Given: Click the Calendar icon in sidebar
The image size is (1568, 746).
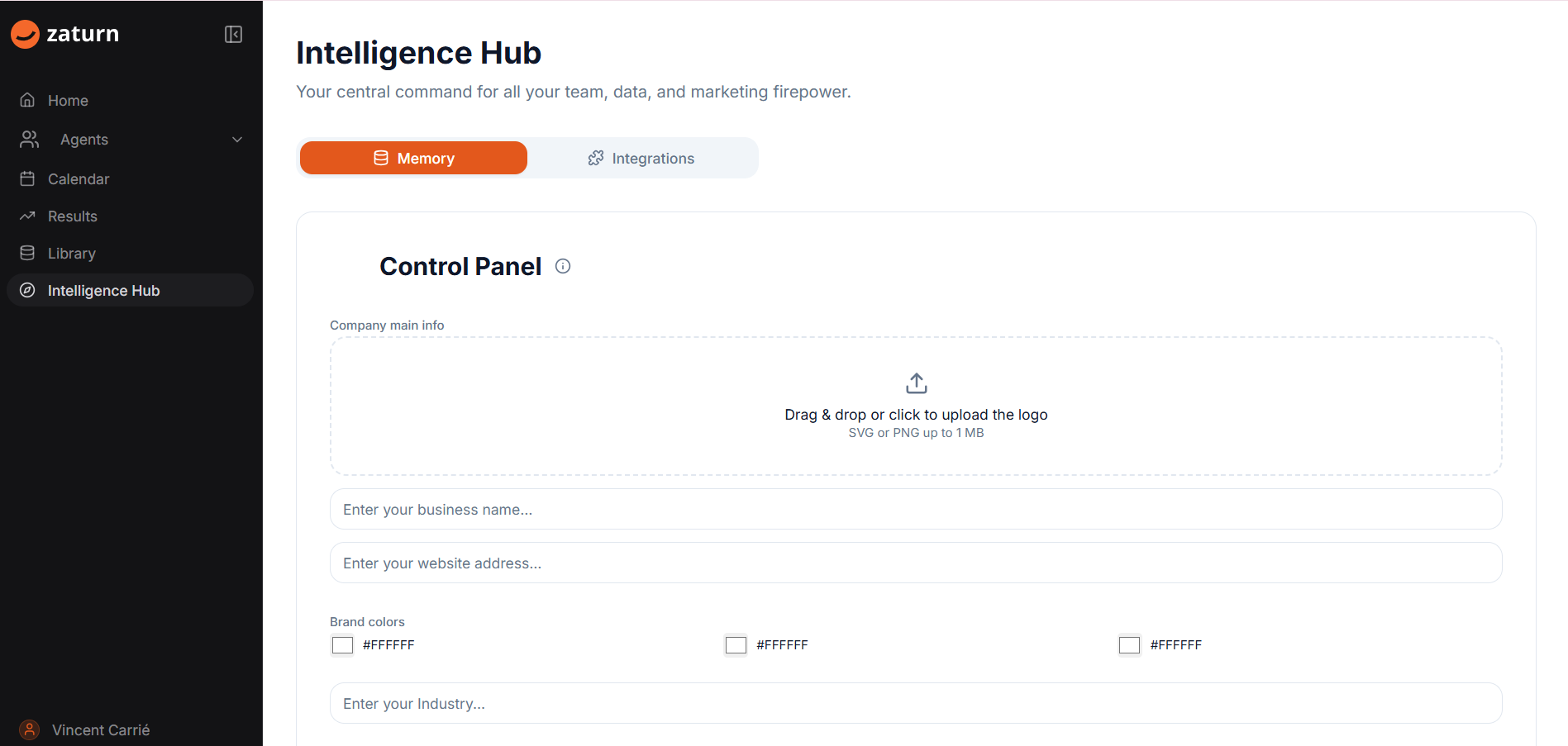Looking at the screenshot, I should point(27,178).
